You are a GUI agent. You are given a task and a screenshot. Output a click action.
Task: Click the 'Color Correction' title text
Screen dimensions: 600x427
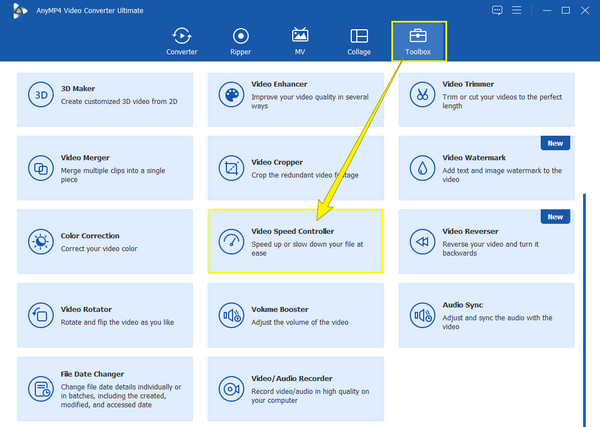[x=90, y=236]
